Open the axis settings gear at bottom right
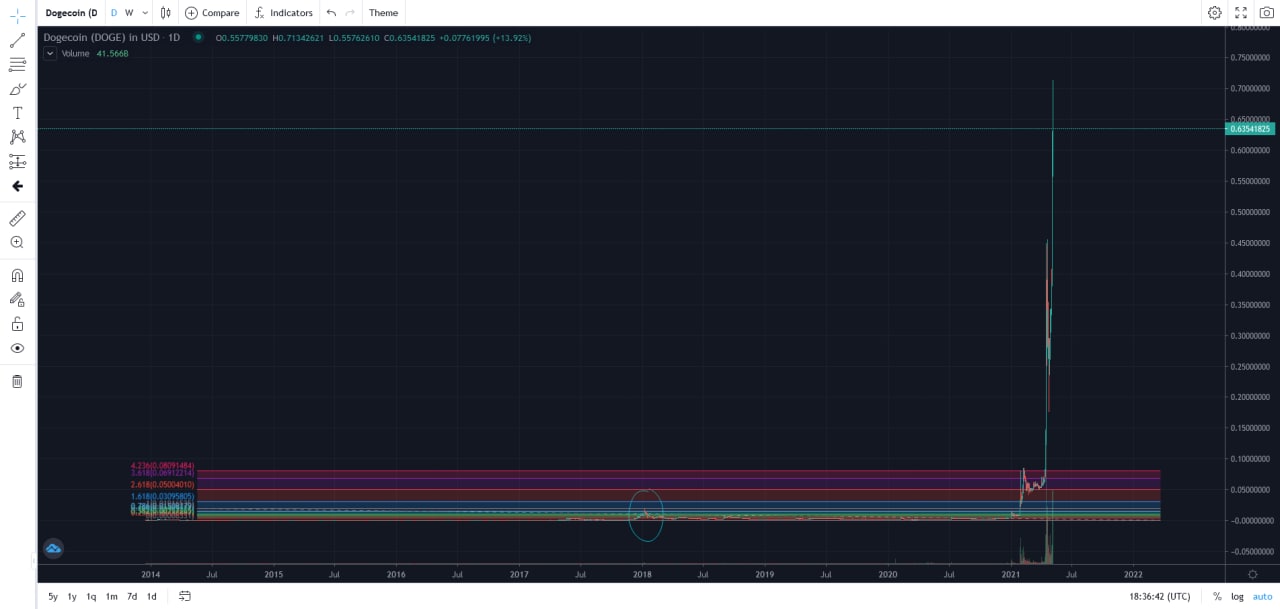The height and width of the screenshot is (609, 1280). (x=1253, y=574)
